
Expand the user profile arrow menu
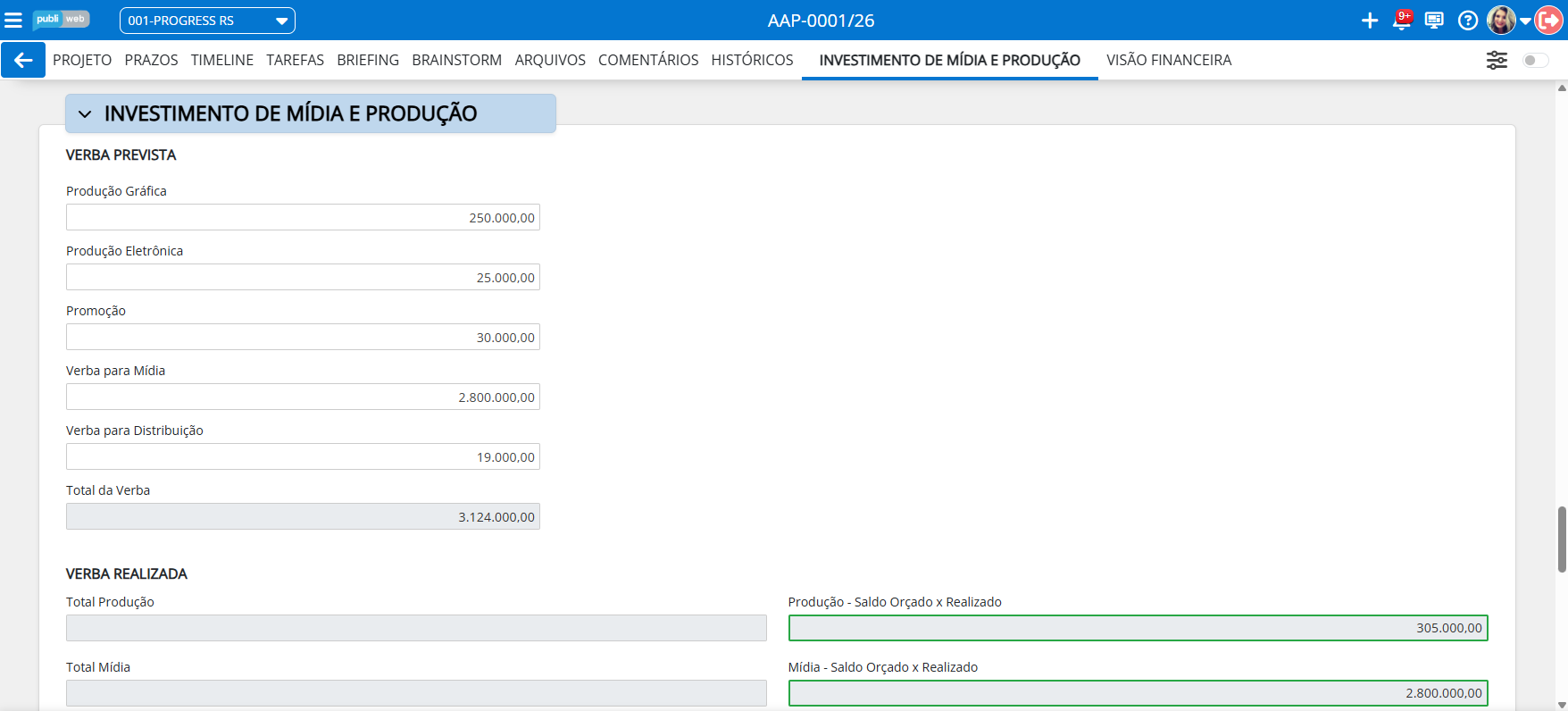[1525, 21]
